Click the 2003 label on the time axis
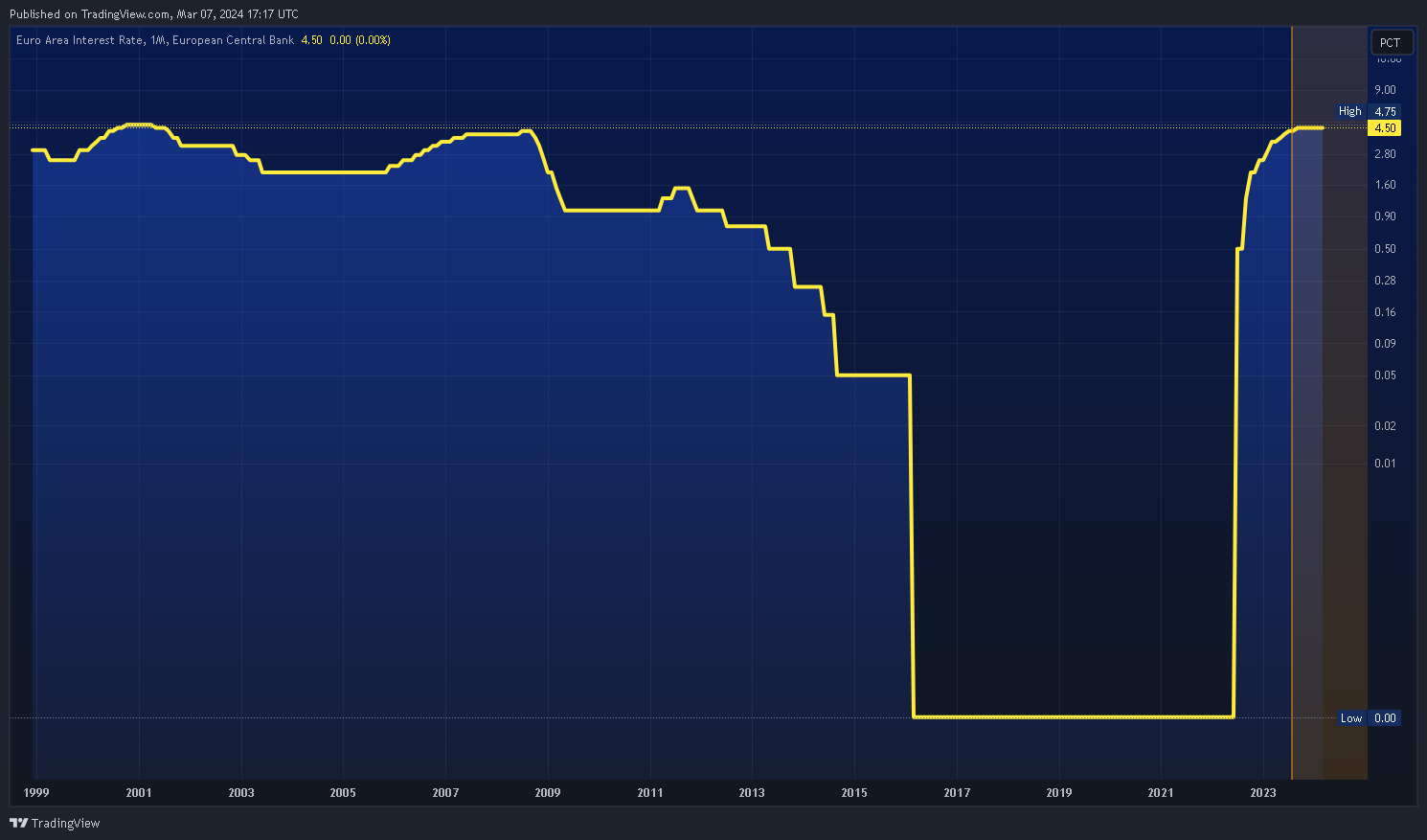The height and width of the screenshot is (840, 1427). pyautogui.click(x=241, y=793)
